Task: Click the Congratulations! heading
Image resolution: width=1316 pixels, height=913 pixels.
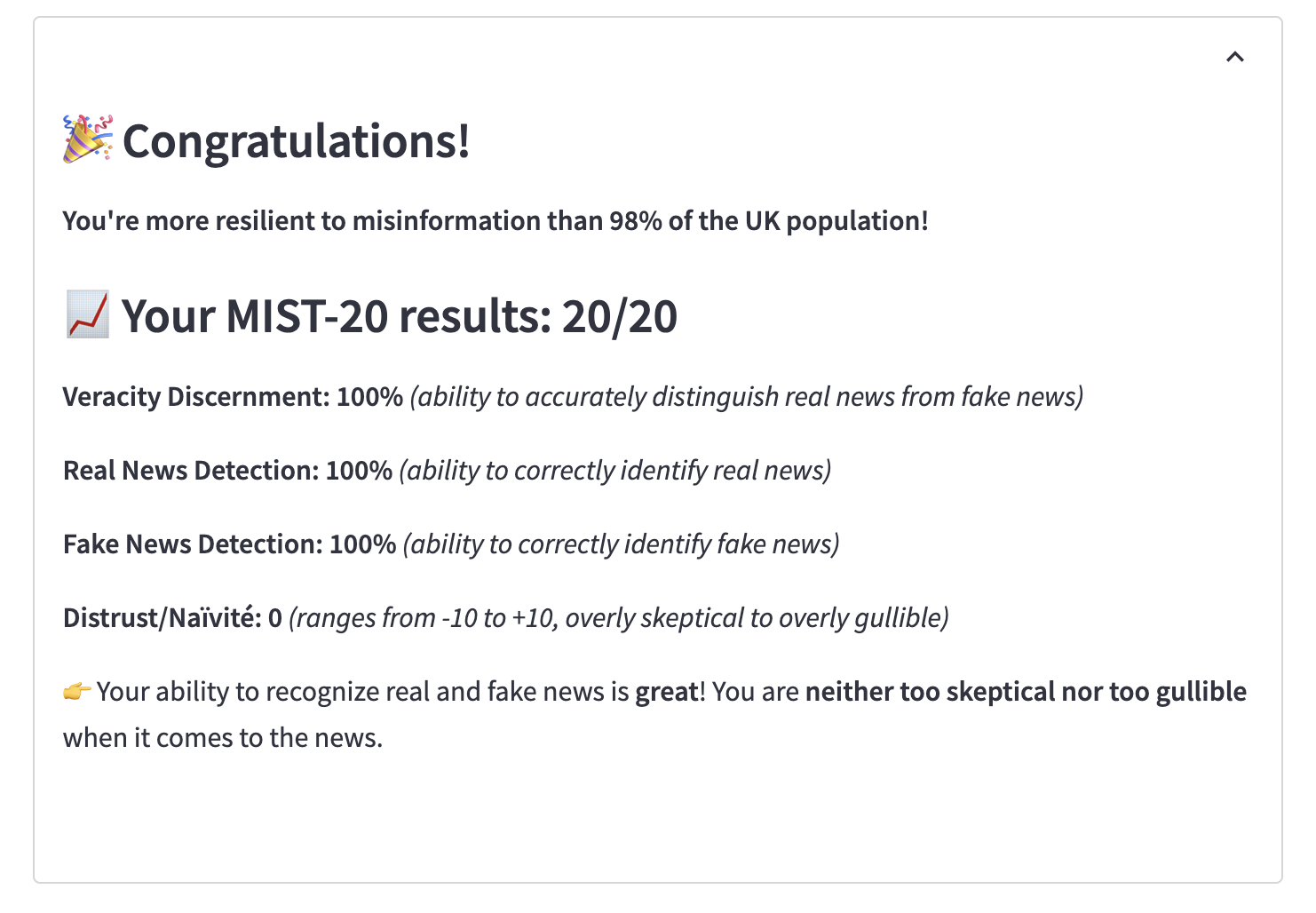Action: (x=297, y=141)
